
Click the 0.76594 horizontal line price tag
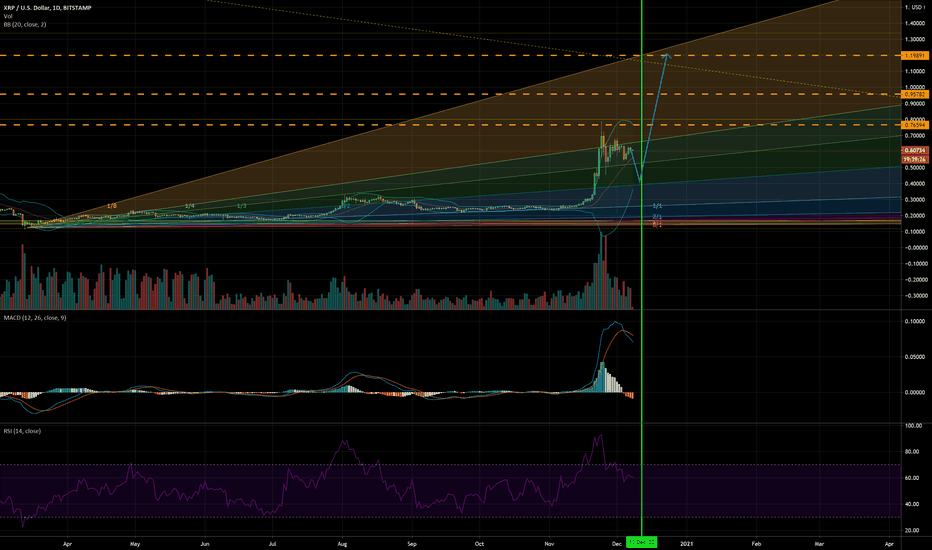click(x=915, y=125)
